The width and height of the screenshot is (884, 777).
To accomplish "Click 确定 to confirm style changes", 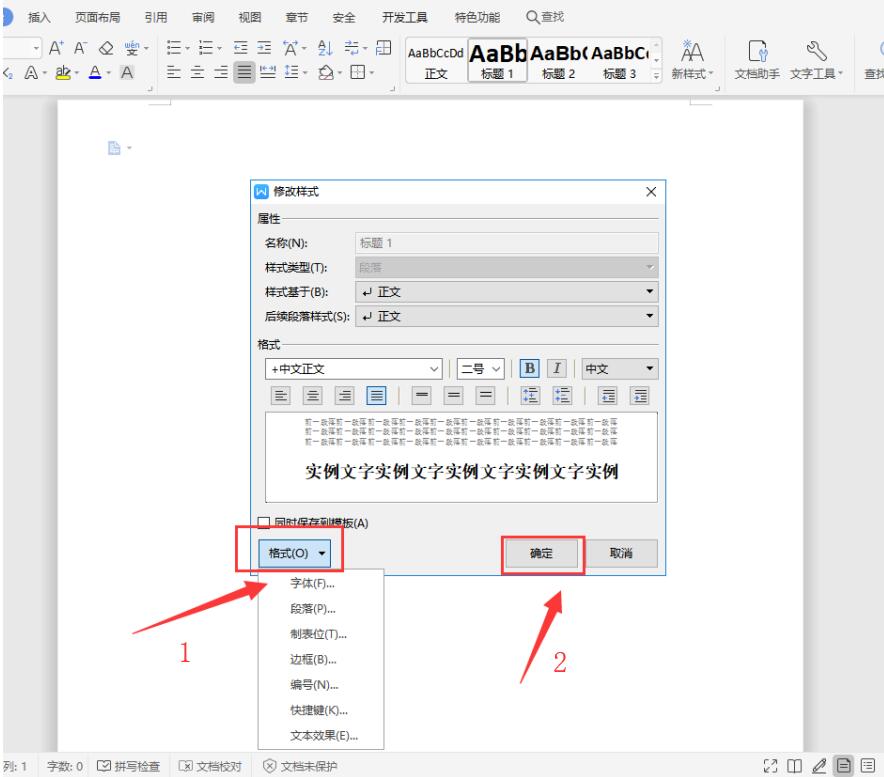I will (541, 553).
